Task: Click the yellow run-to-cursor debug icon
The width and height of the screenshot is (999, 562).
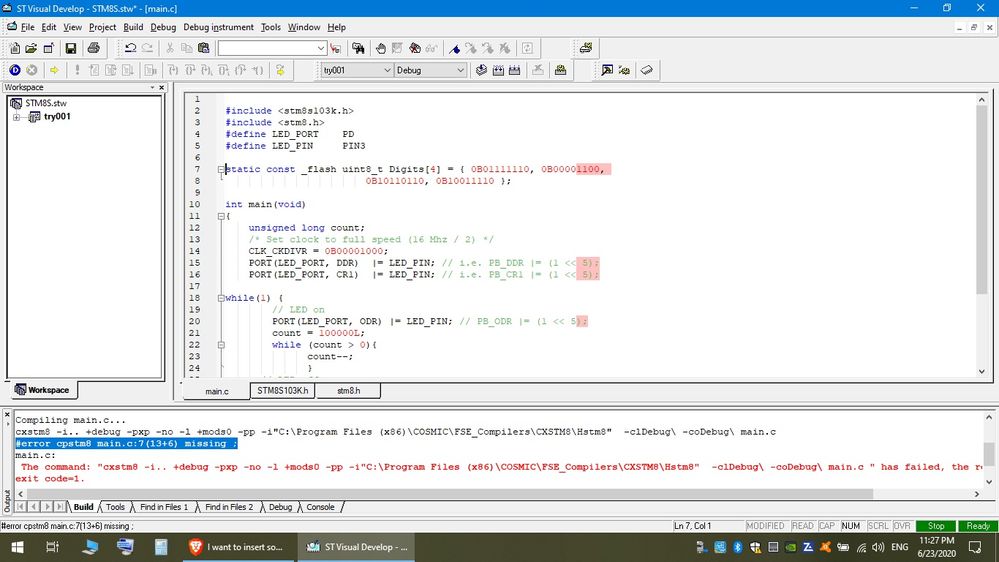Action: click(x=280, y=70)
